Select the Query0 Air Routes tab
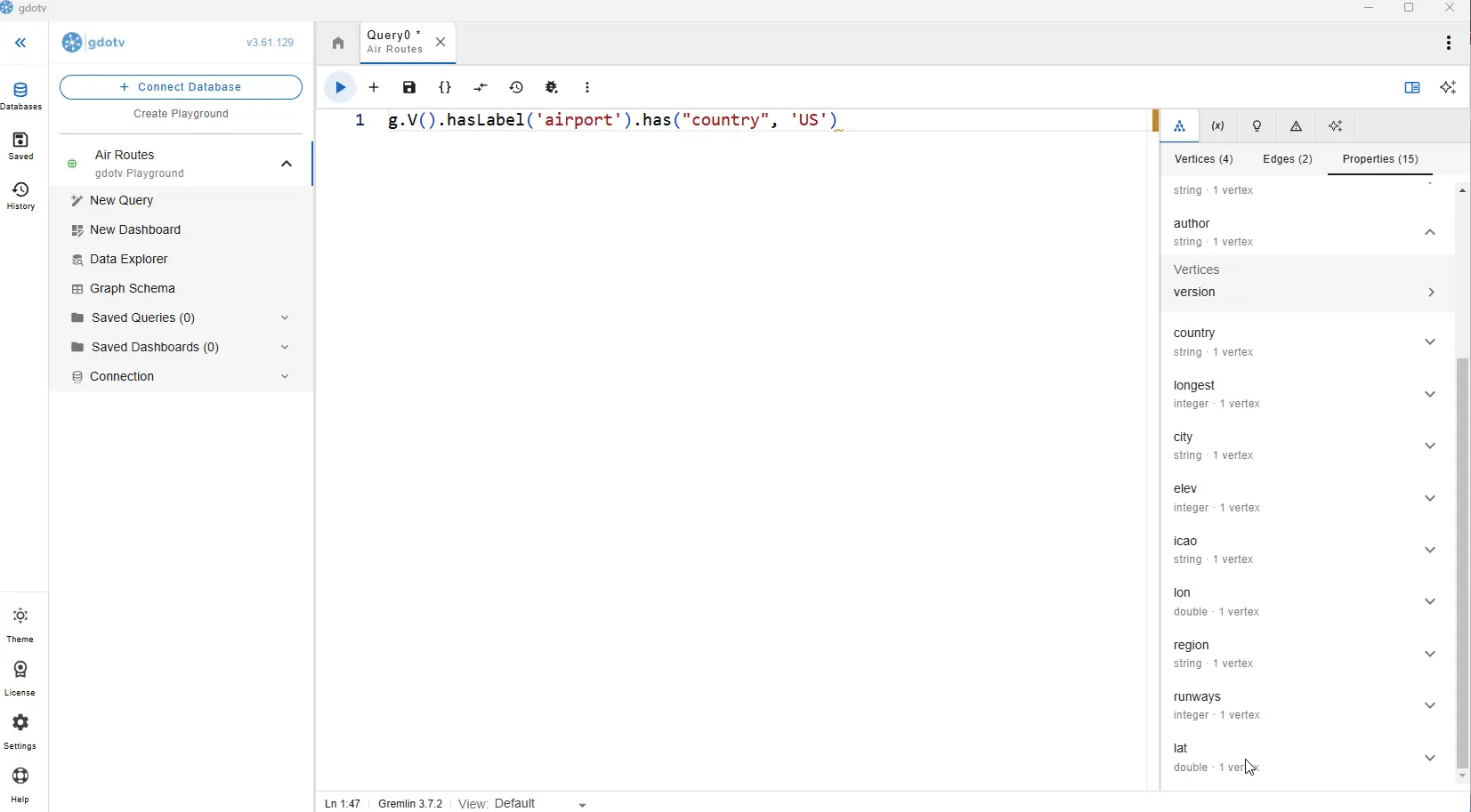 [395, 42]
